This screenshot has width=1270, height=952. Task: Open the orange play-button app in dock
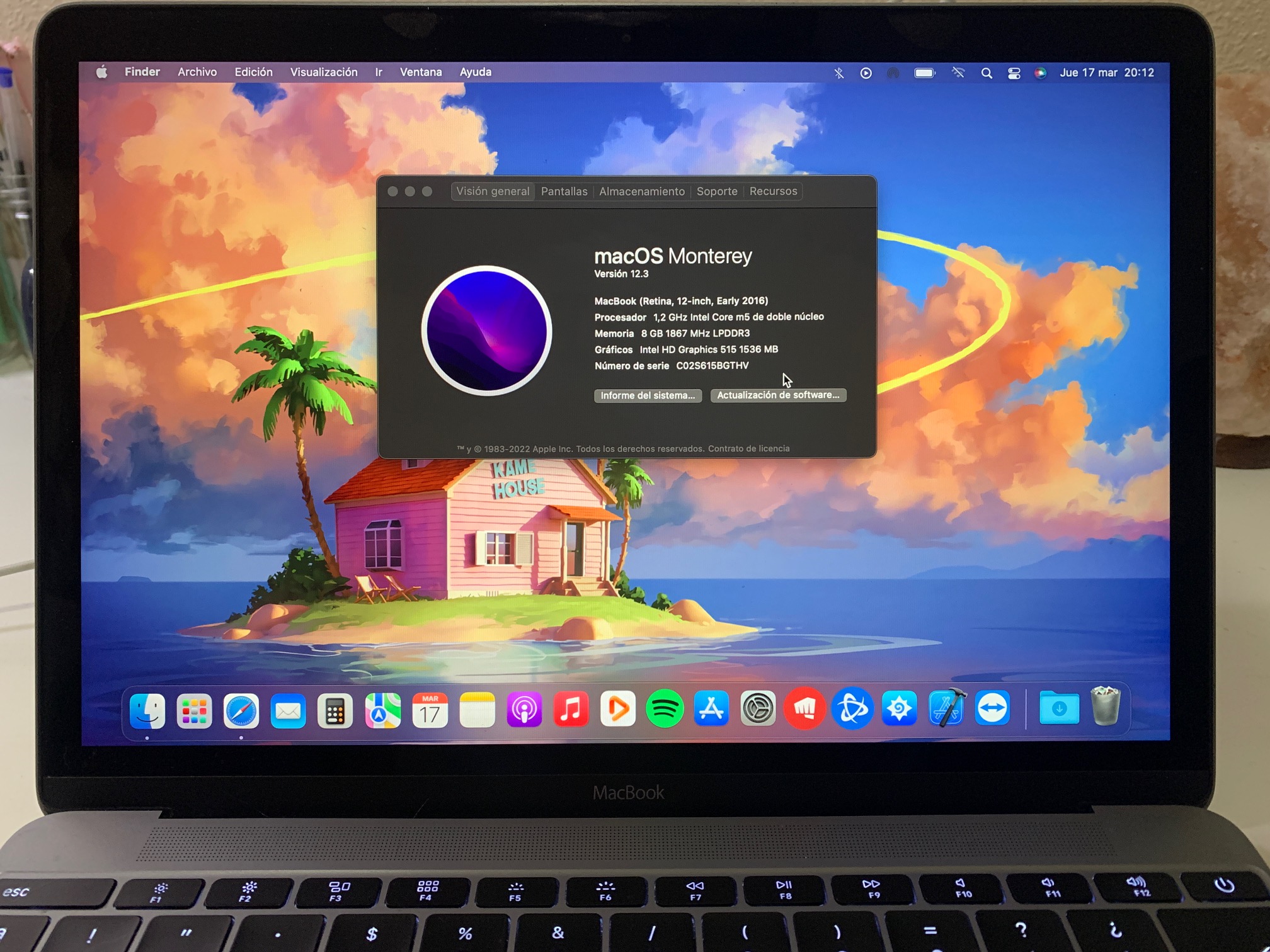click(x=618, y=709)
